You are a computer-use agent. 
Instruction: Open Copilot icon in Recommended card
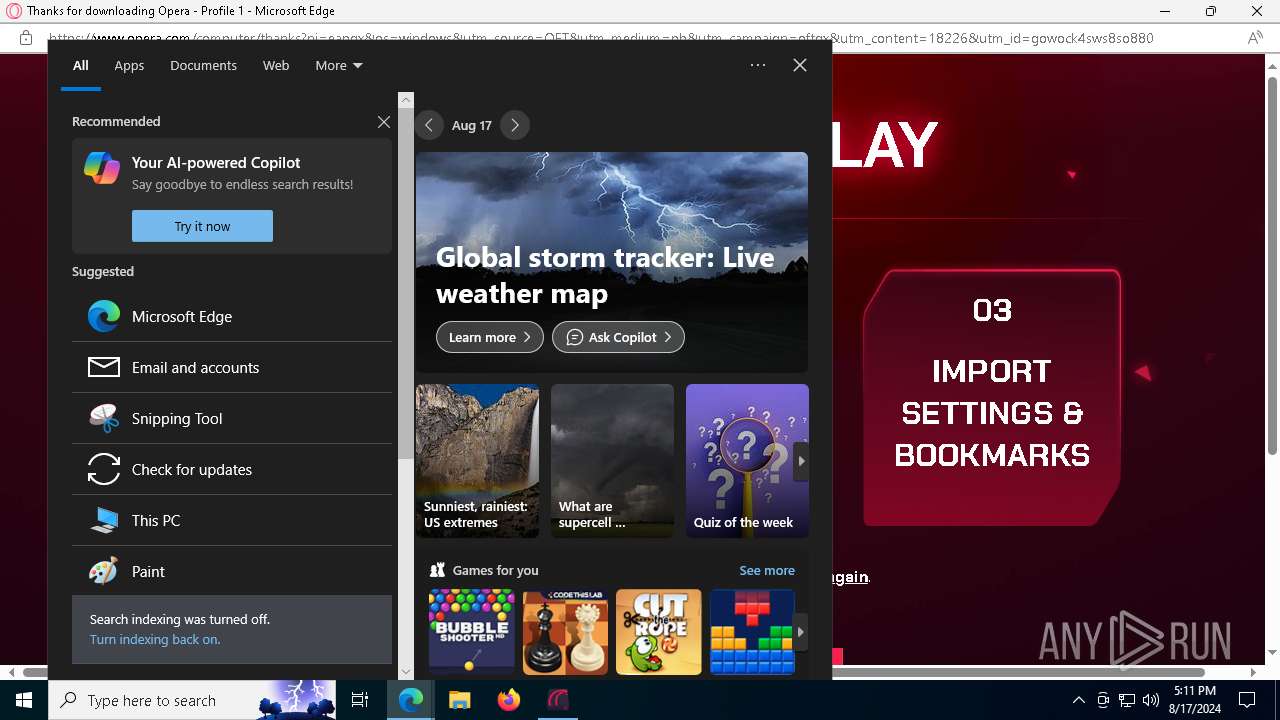click(x=102, y=167)
